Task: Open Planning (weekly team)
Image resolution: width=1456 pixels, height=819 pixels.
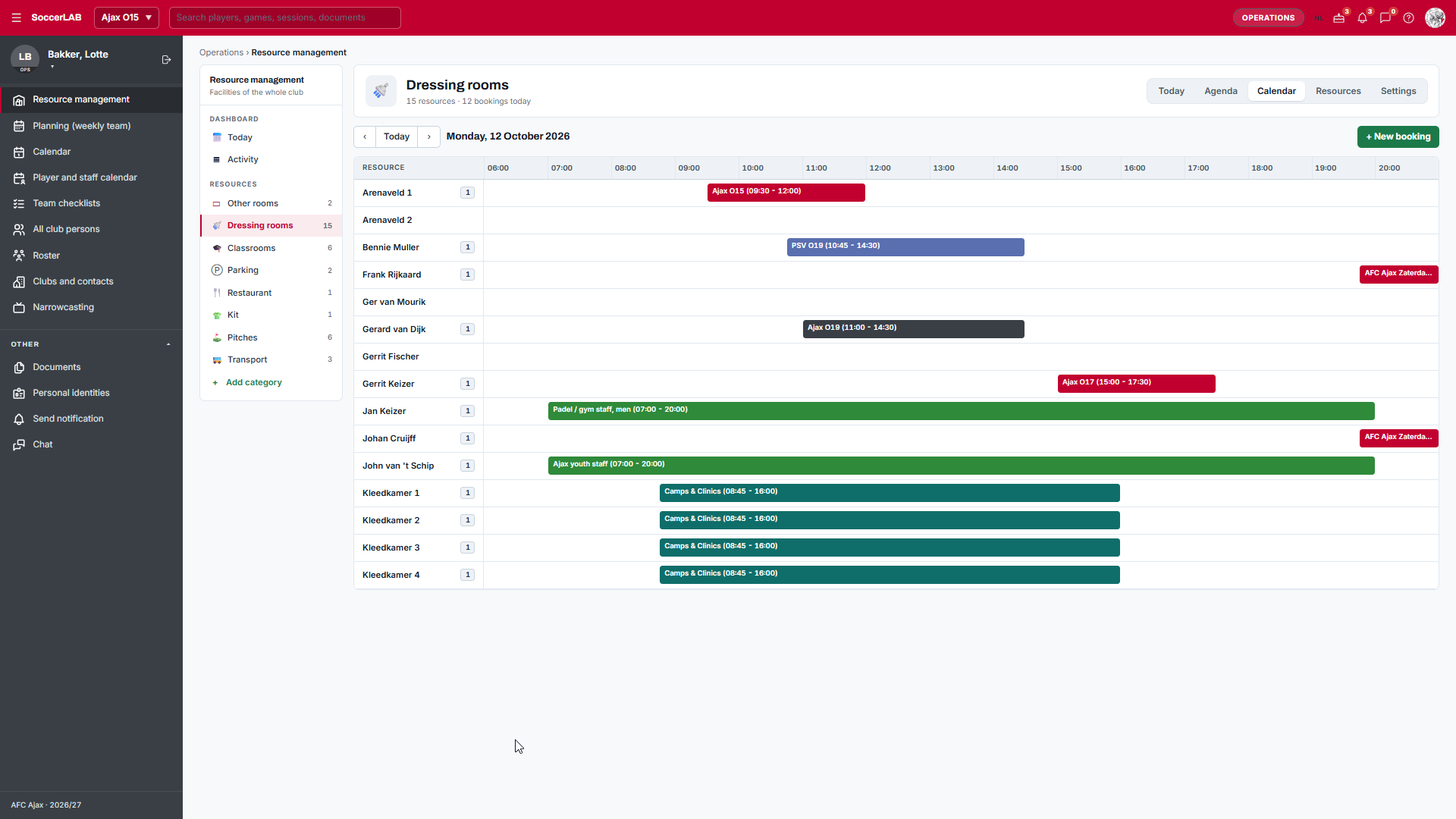Action: pyautogui.click(x=91, y=126)
